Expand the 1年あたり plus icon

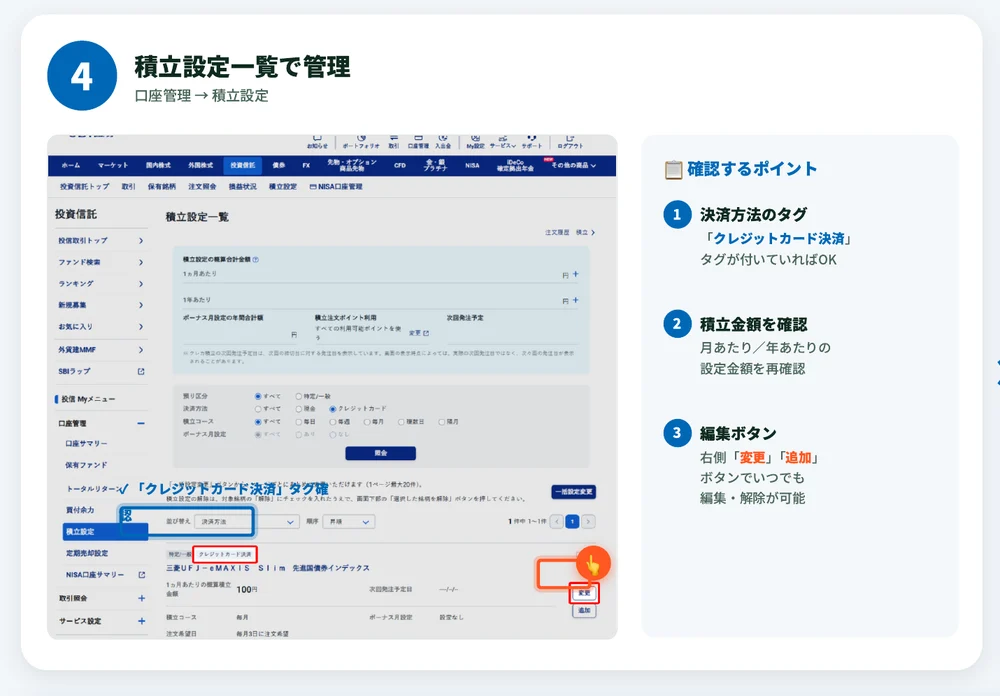[575, 300]
